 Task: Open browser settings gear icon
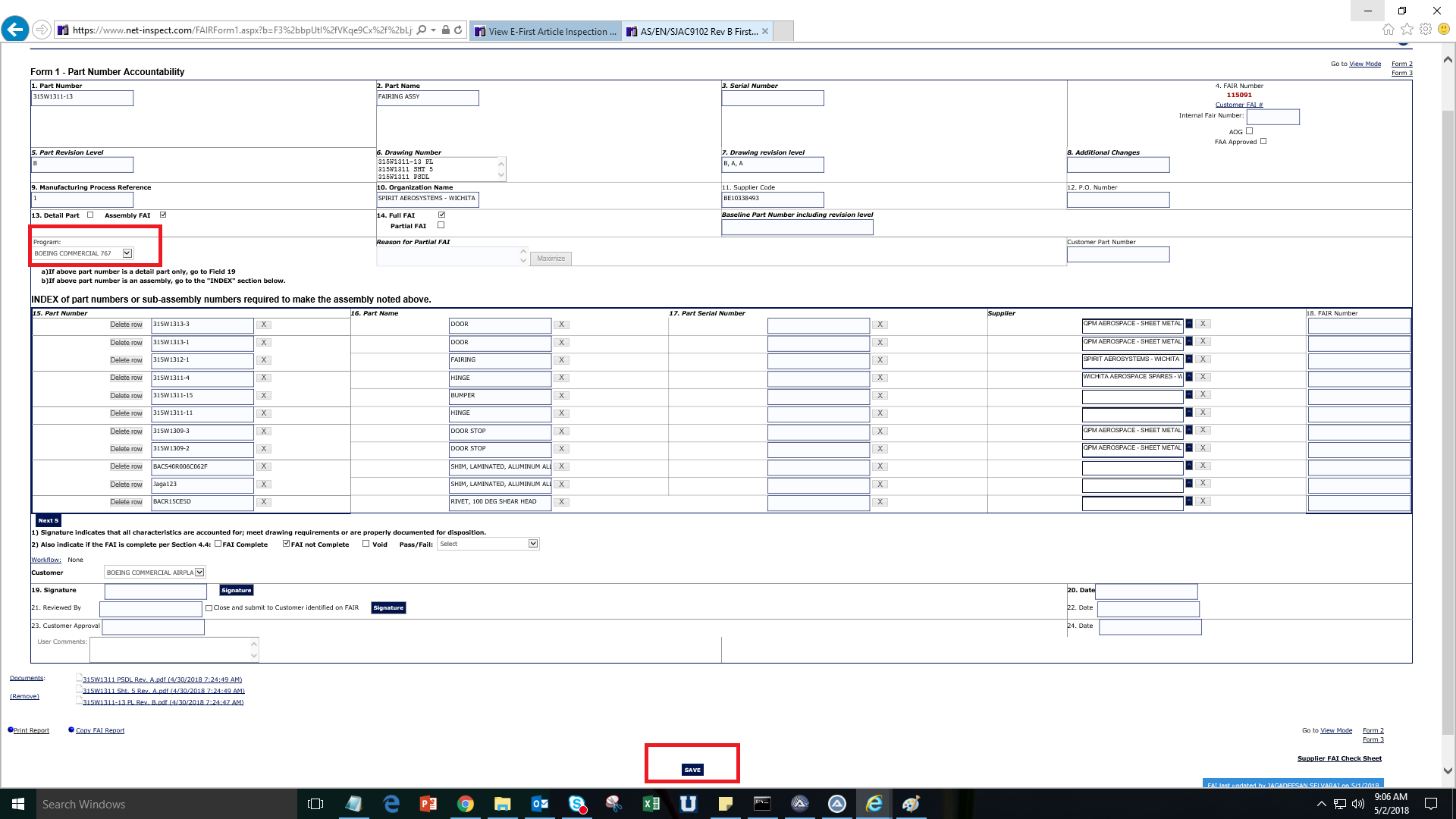(1426, 30)
